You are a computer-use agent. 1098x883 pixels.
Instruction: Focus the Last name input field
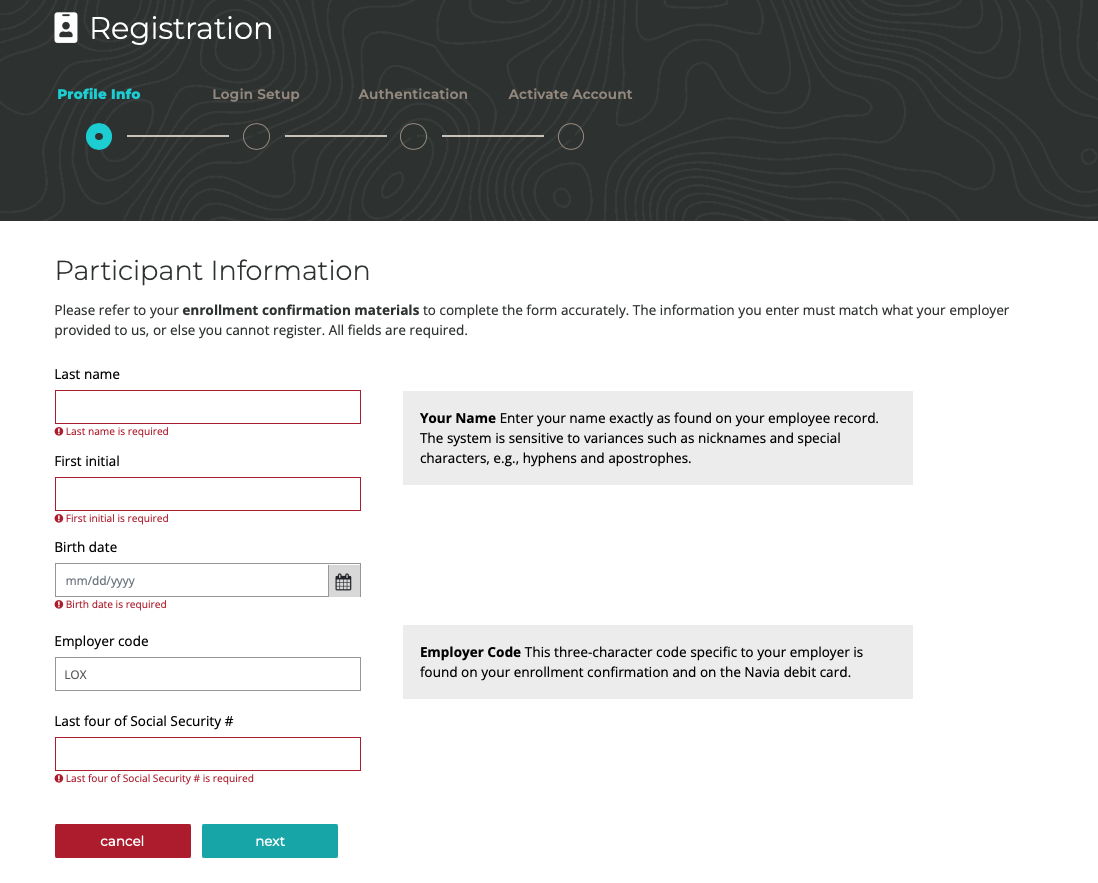click(207, 407)
